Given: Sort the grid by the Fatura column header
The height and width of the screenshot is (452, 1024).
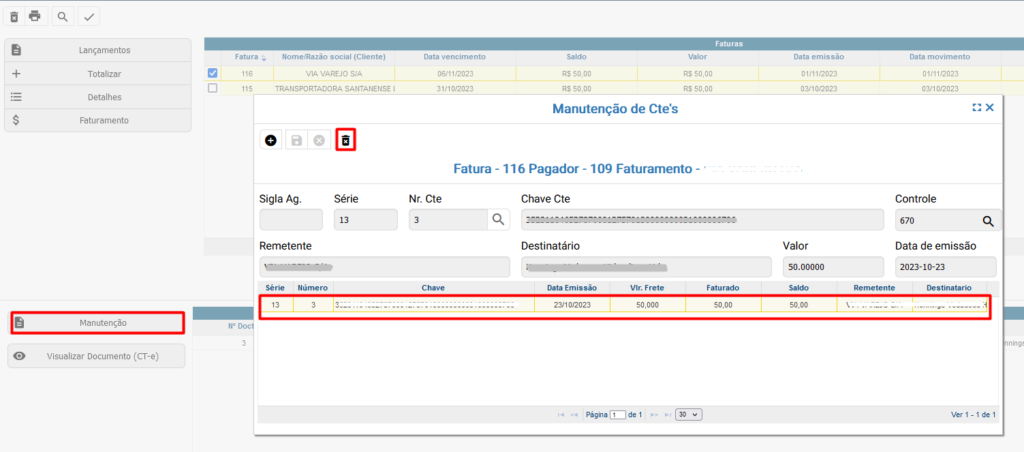Looking at the screenshot, I should click(x=249, y=57).
